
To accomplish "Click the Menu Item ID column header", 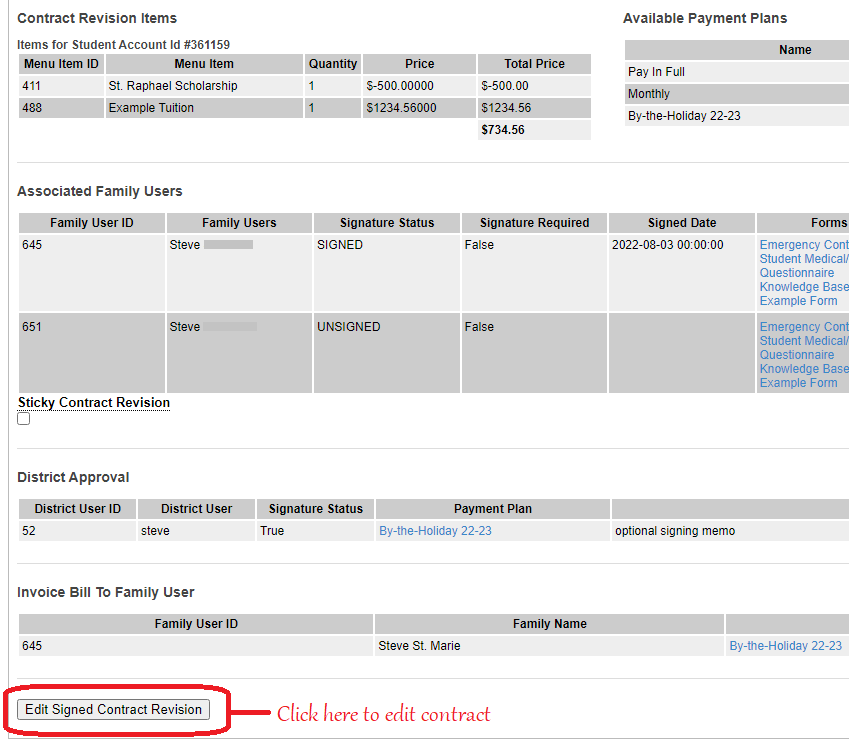I will tap(60, 64).
